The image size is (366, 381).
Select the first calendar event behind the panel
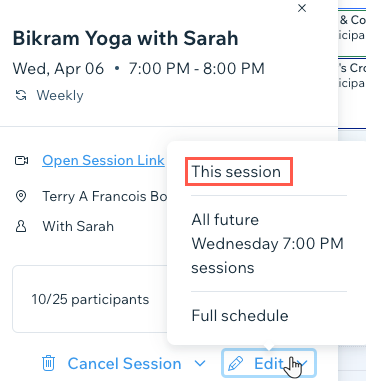352,27
